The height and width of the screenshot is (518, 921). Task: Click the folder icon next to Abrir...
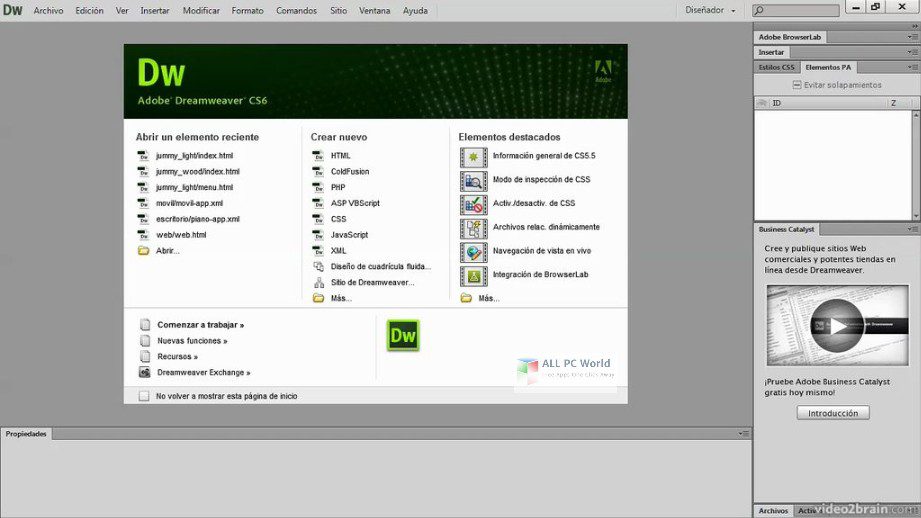point(143,251)
